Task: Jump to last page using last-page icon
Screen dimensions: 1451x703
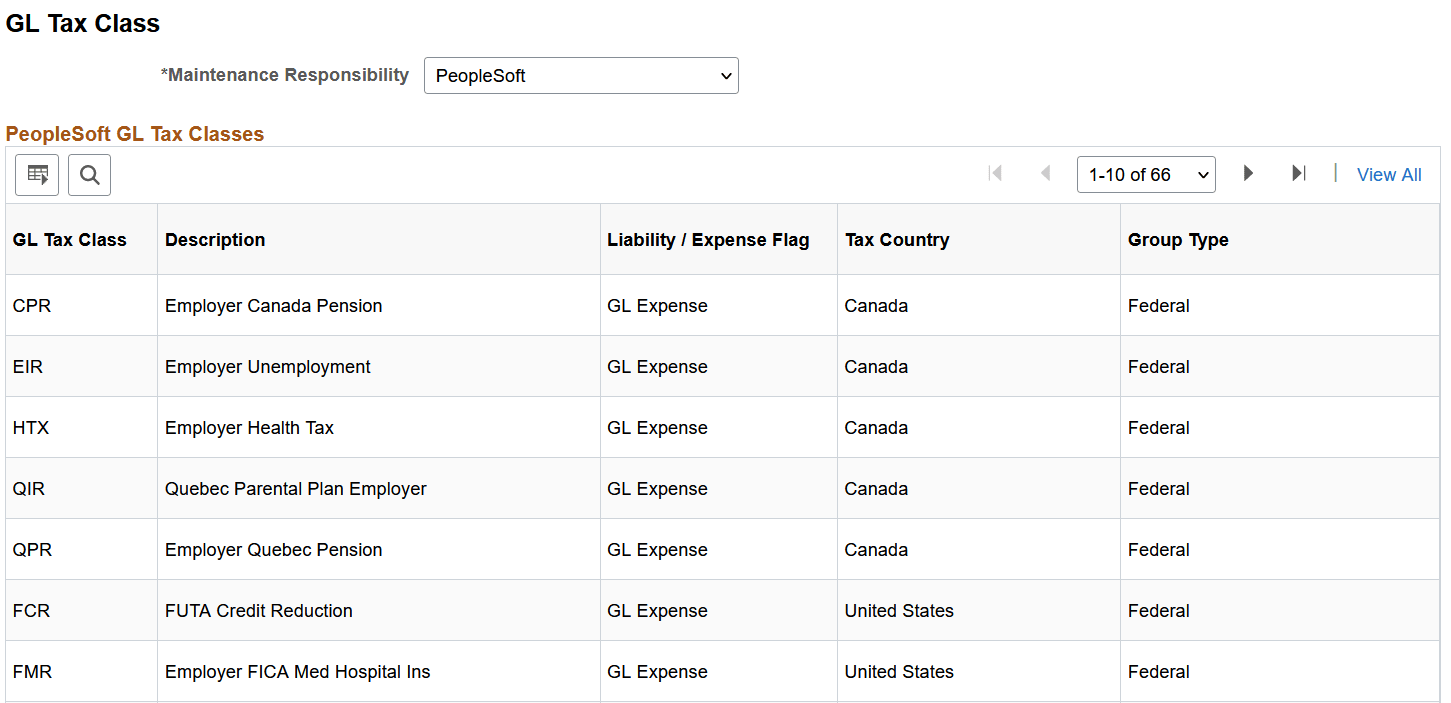Action: [1299, 173]
